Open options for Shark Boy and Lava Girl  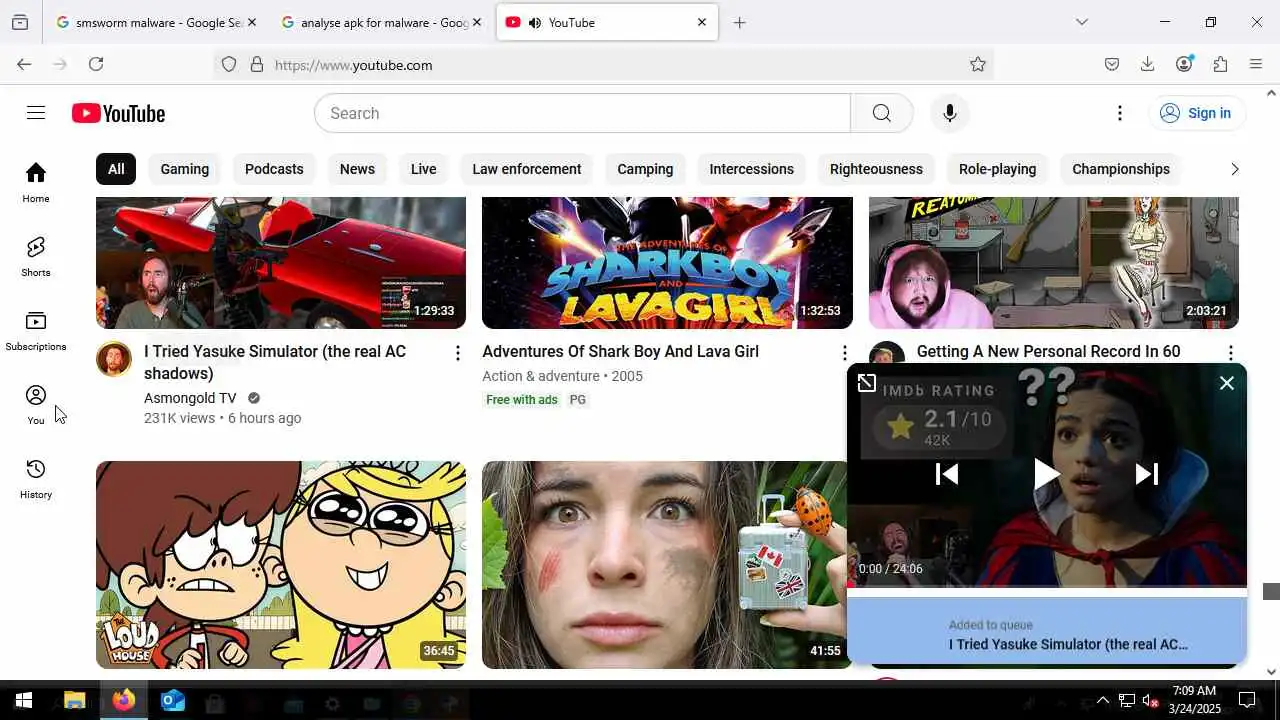844,353
